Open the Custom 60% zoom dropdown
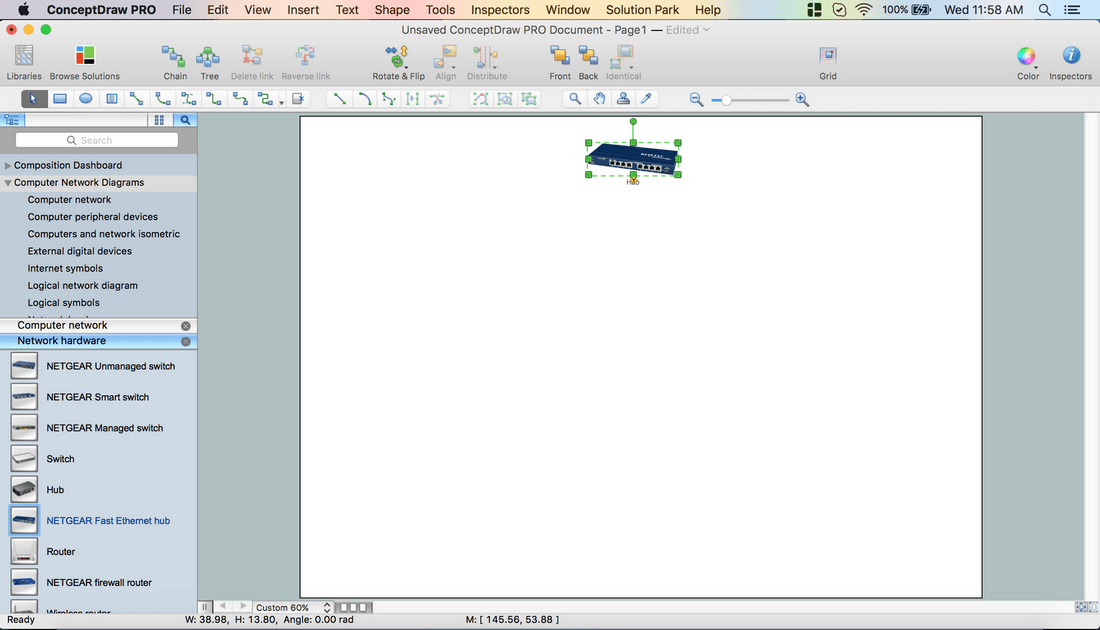This screenshot has width=1100, height=630. [293, 608]
